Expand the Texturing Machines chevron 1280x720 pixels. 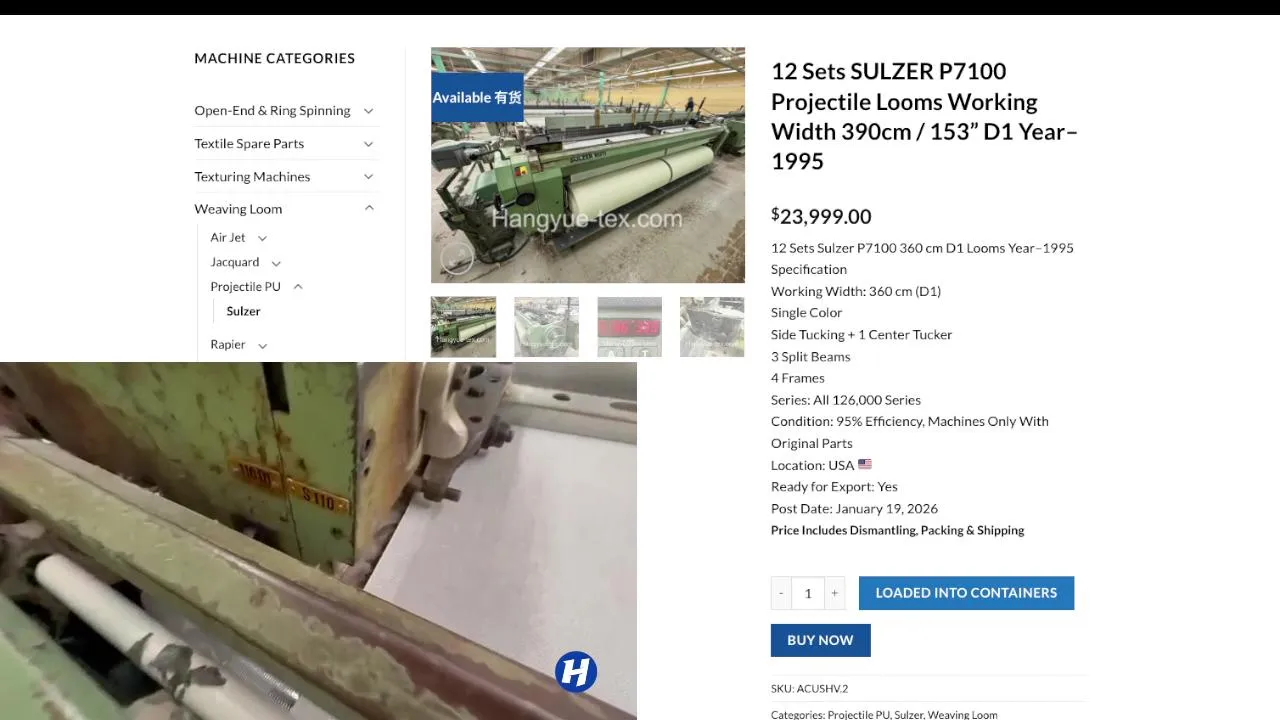368,177
